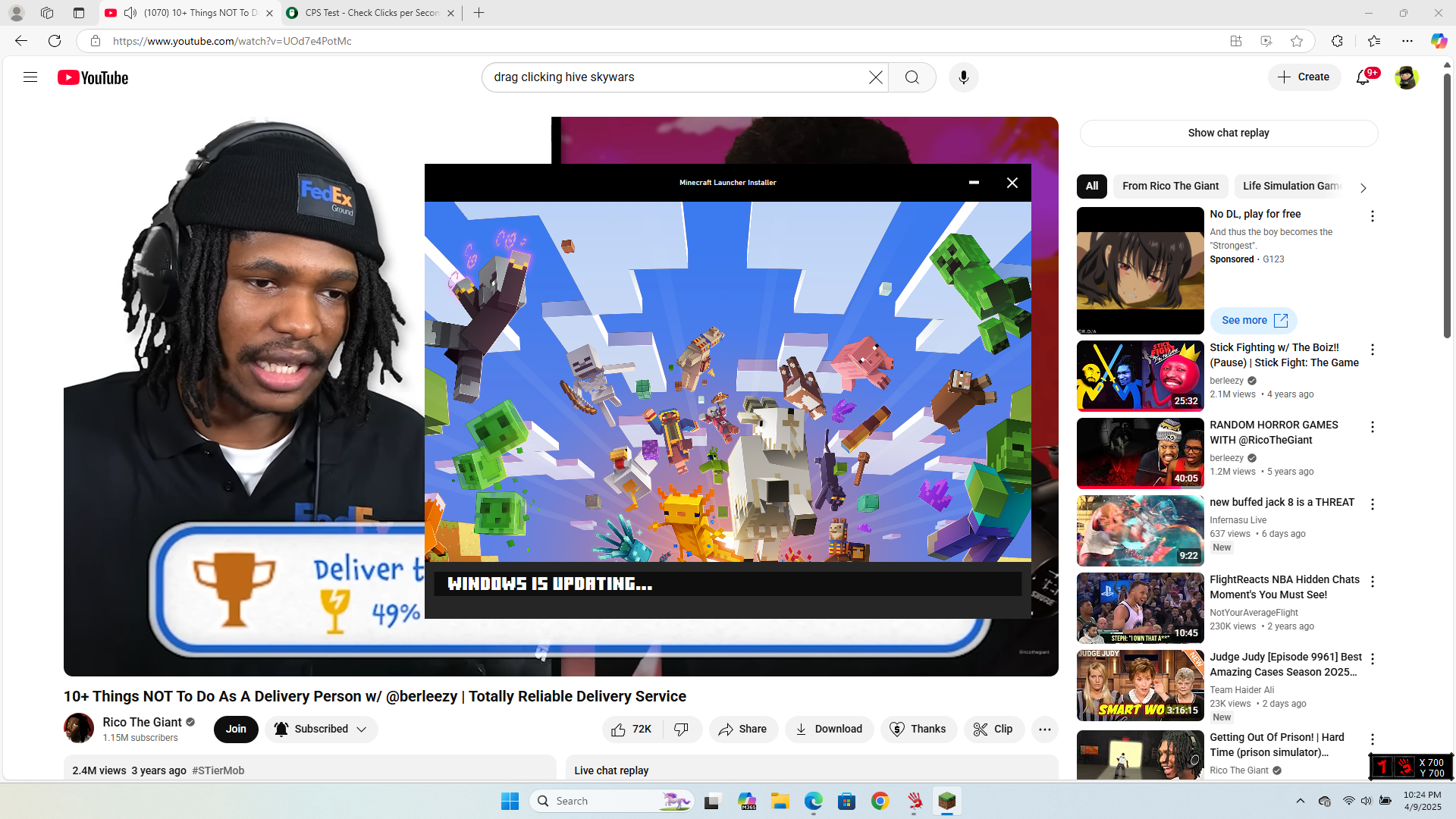The width and height of the screenshot is (1456, 819).
Task: Open options for Stick Fighting video
Action: (1372, 350)
